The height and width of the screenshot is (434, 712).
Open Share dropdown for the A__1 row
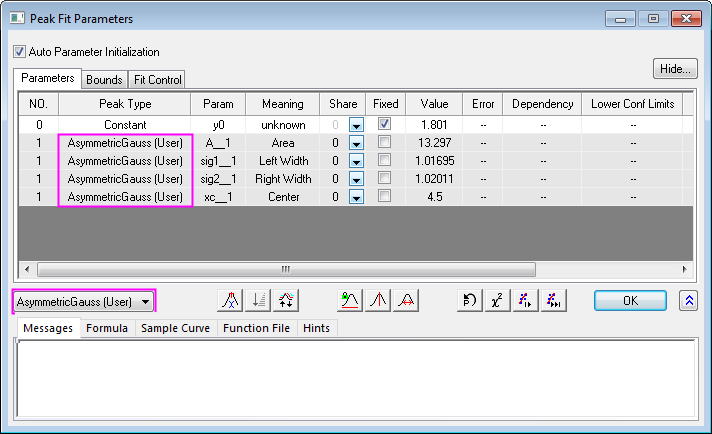(x=355, y=143)
